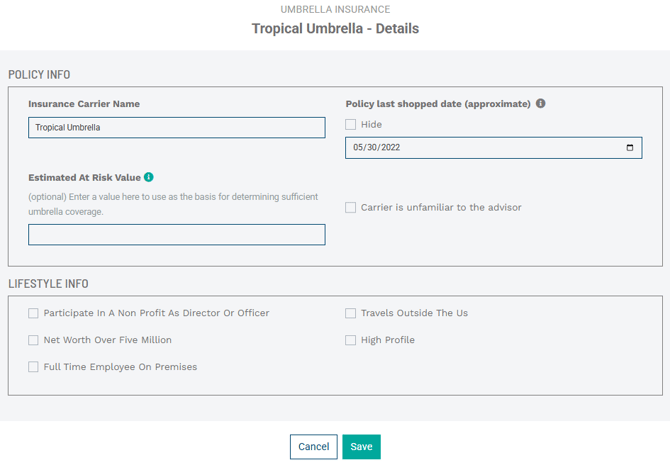Tick the Hide checkbox

[351, 125]
